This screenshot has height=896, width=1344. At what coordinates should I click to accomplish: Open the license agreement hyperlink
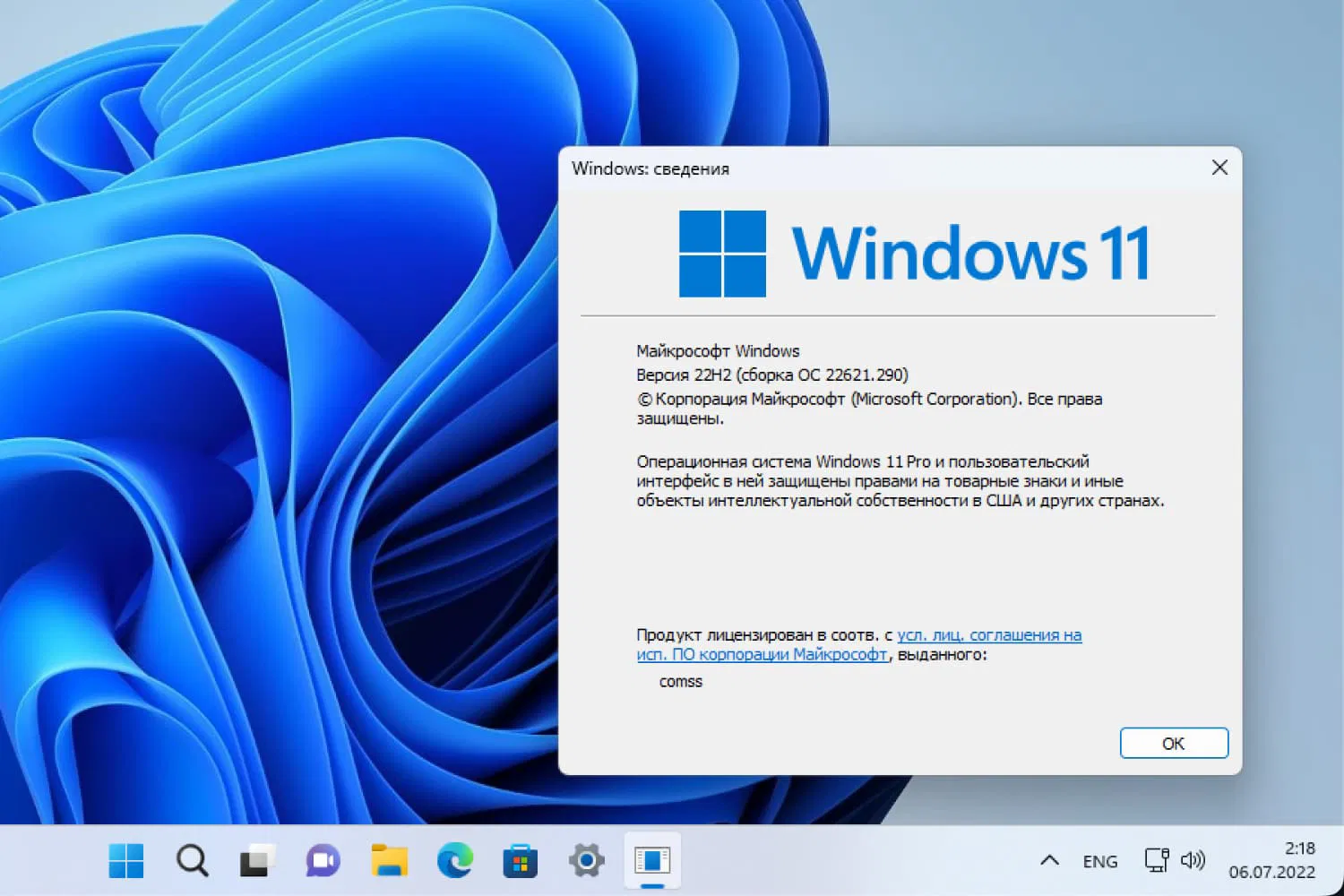click(x=986, y=634)
